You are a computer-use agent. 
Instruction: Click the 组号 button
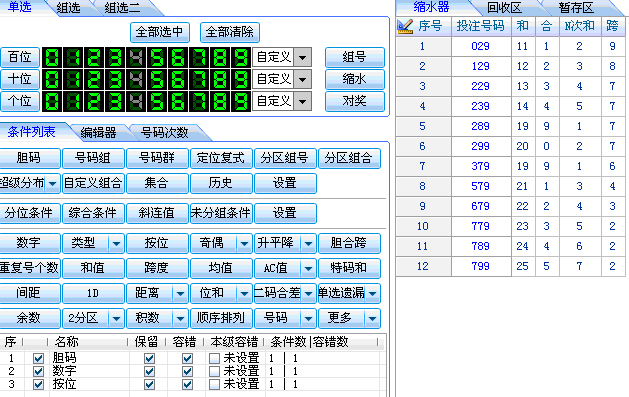pyautogui.click(x=355, y=57)
